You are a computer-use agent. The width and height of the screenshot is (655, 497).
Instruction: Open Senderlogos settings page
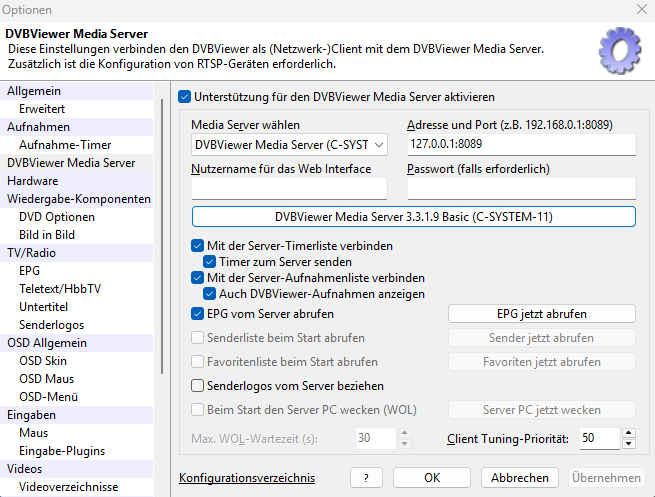click(x=76, y=325)
